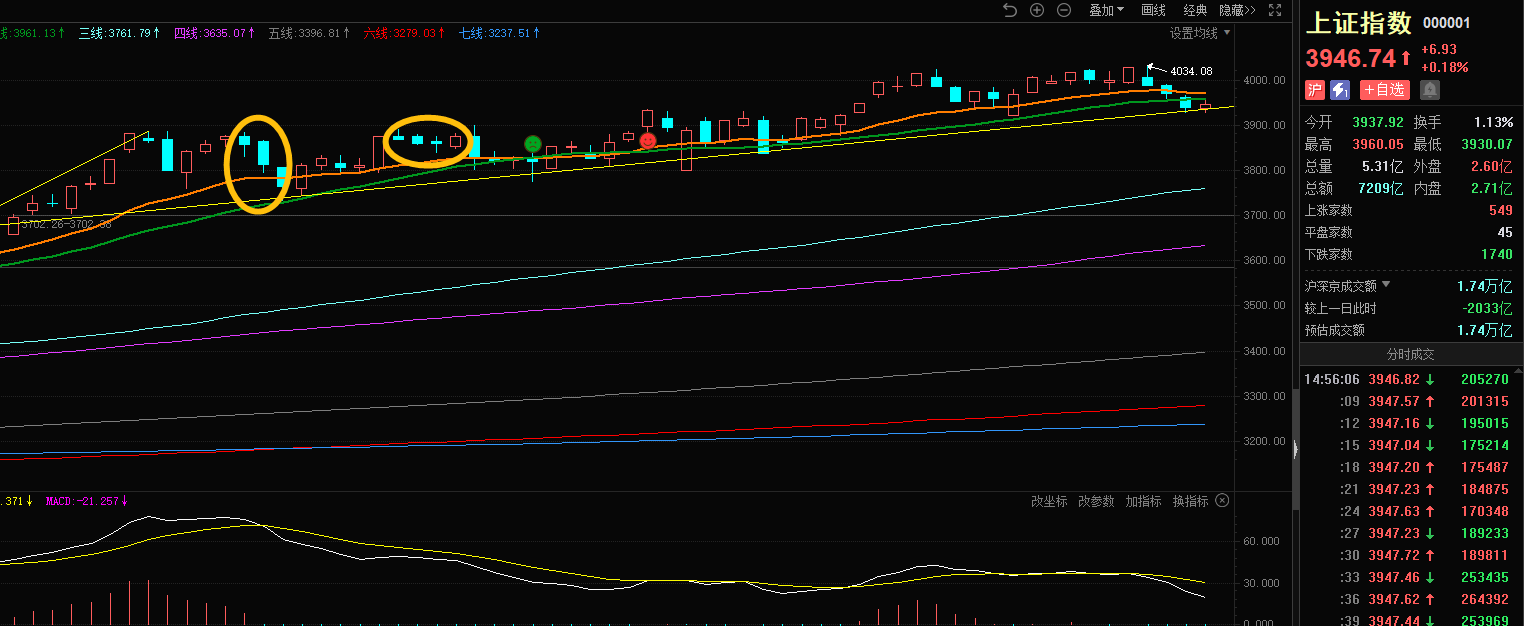1524x626 pixels.
Task: Expand the 沪深京成交额 dropdown arrow
Action: click(1386, 285)
